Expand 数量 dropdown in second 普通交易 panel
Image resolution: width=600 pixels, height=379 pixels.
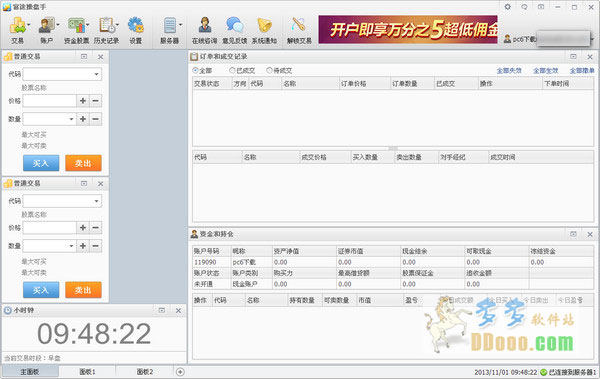71,246
